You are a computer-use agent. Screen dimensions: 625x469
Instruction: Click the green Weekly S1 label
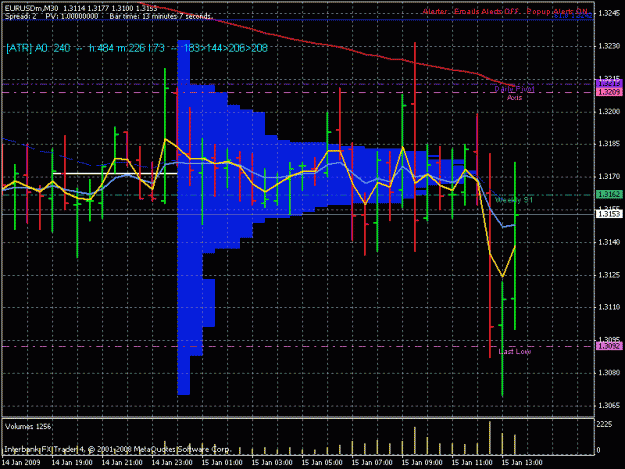click(514, 200)
